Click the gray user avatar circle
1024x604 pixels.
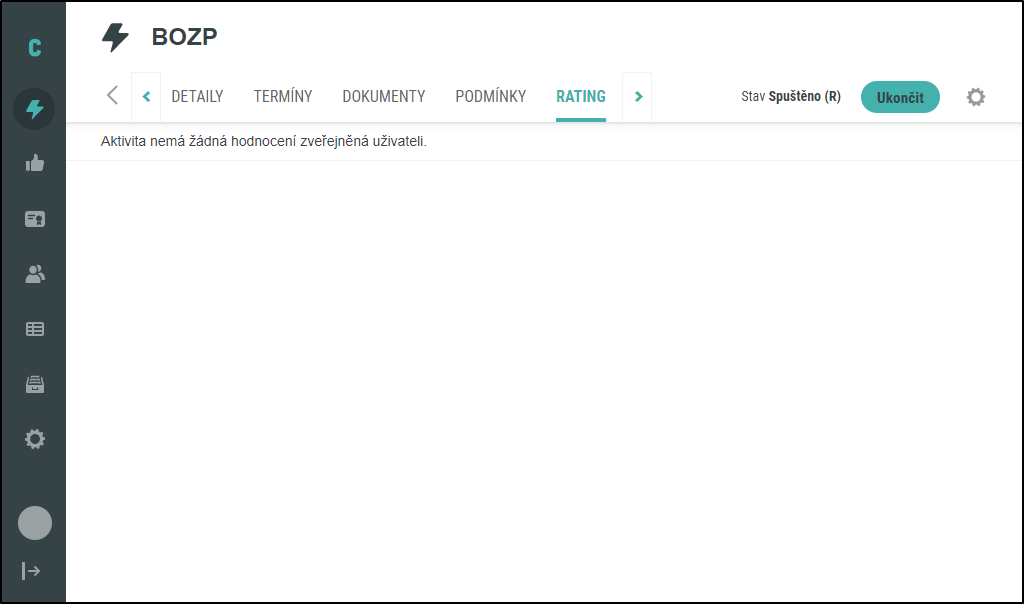click(34, 523)
